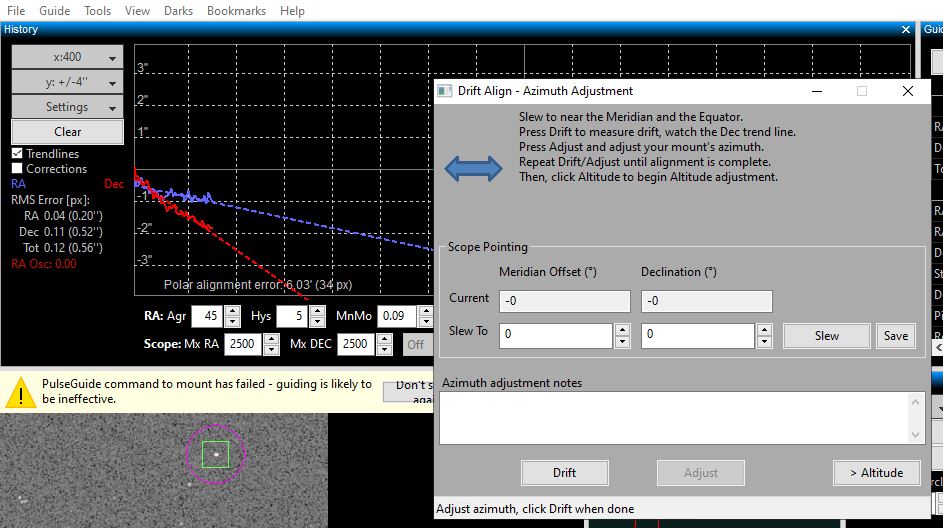Click the Slew To Meridian Offset field

point(556,335)
